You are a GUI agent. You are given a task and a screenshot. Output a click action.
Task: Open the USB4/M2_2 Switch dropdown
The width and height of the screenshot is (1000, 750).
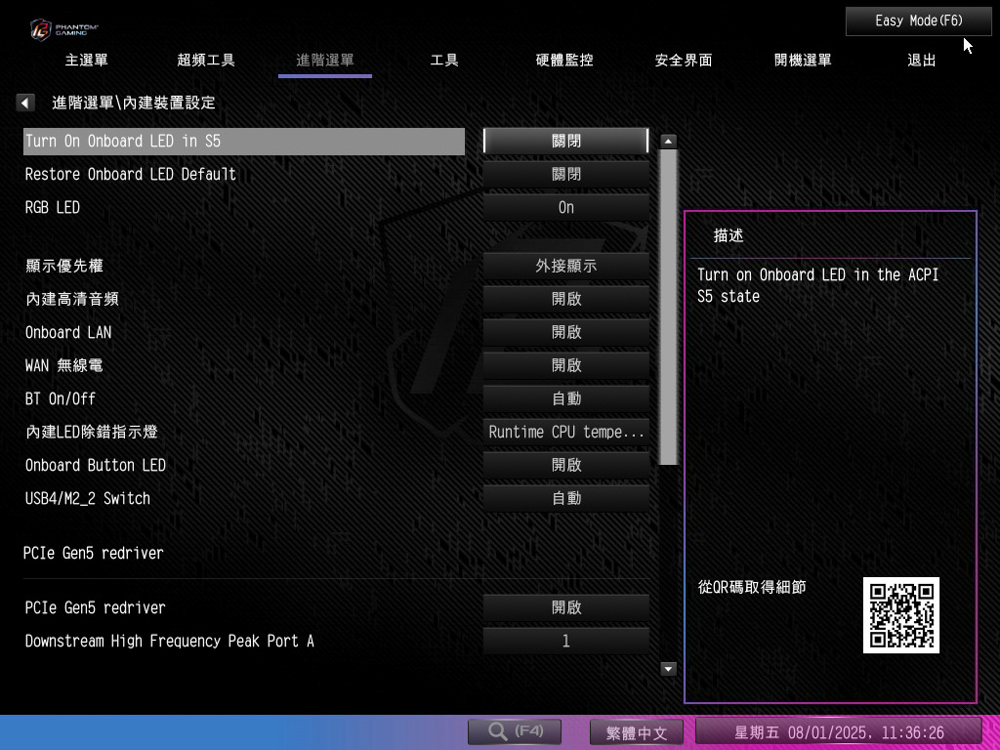(566, 498)
